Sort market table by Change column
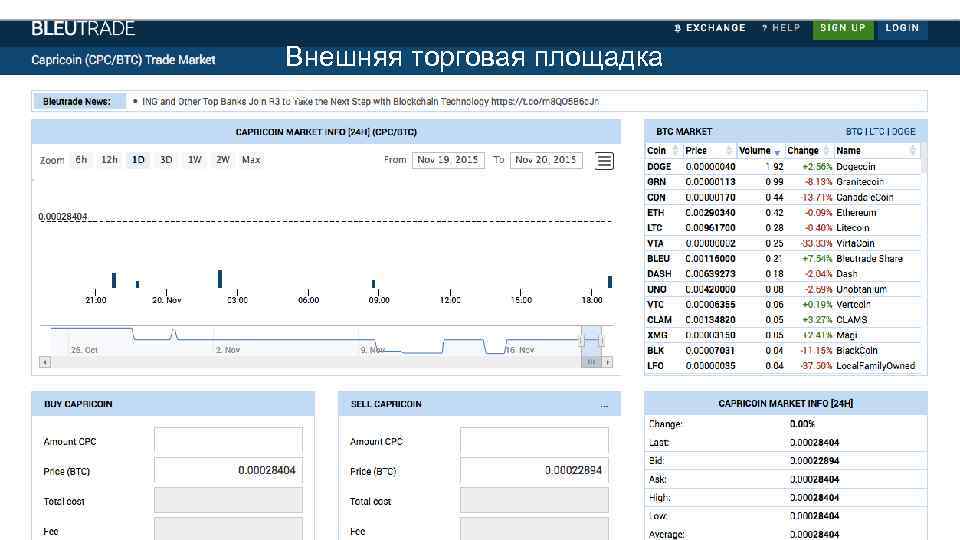Screen dimensions: 960x540 [x=808, y=151]
